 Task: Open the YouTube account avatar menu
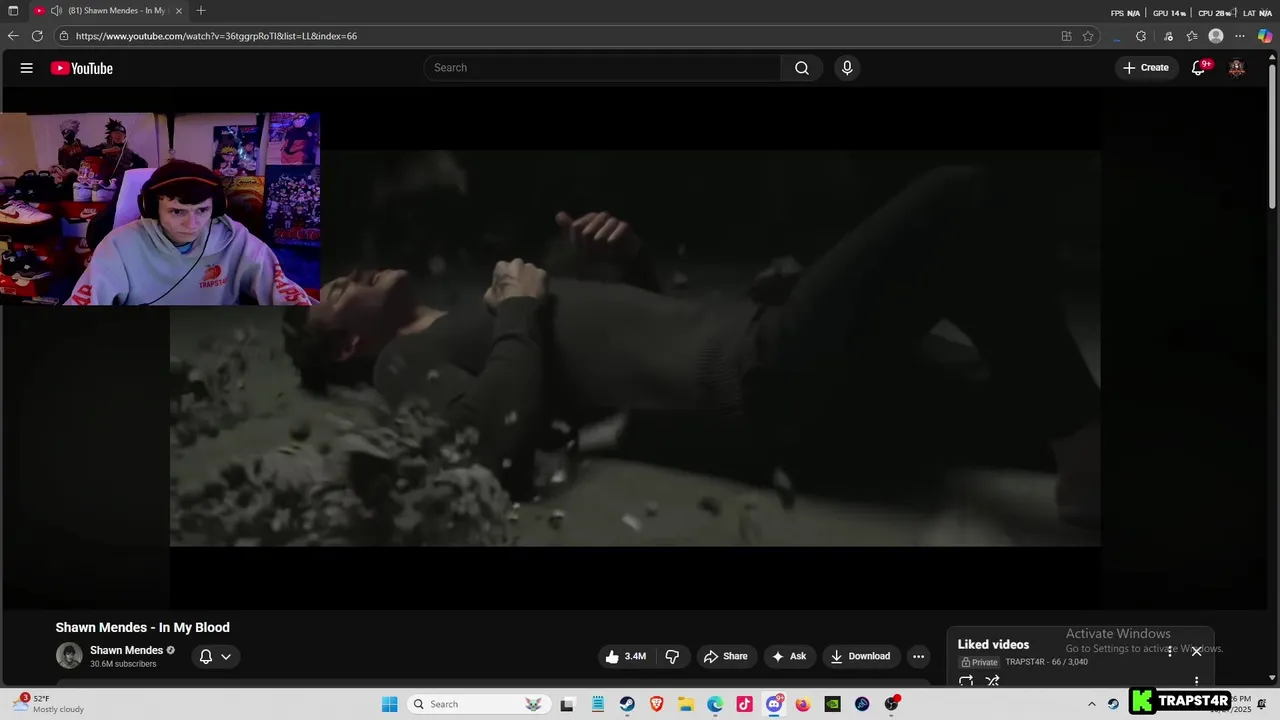tap(1237, 68)
